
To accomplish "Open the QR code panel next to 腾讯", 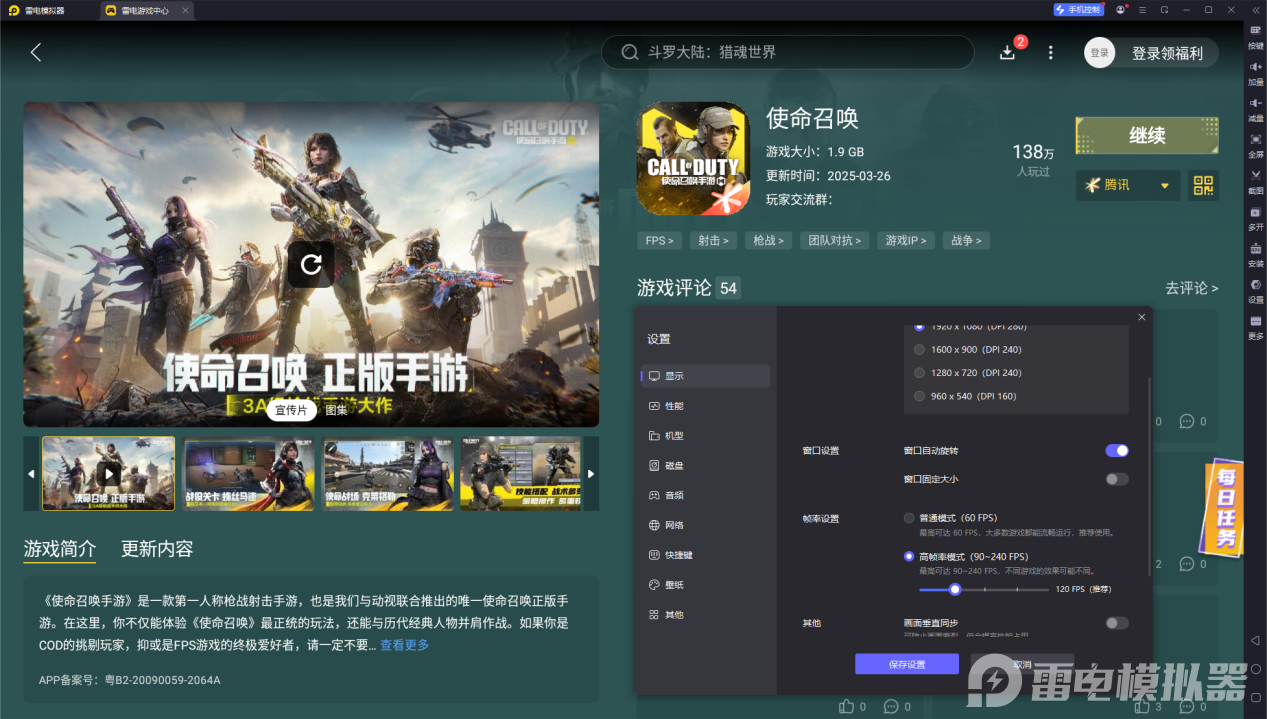I will 1203,185.
